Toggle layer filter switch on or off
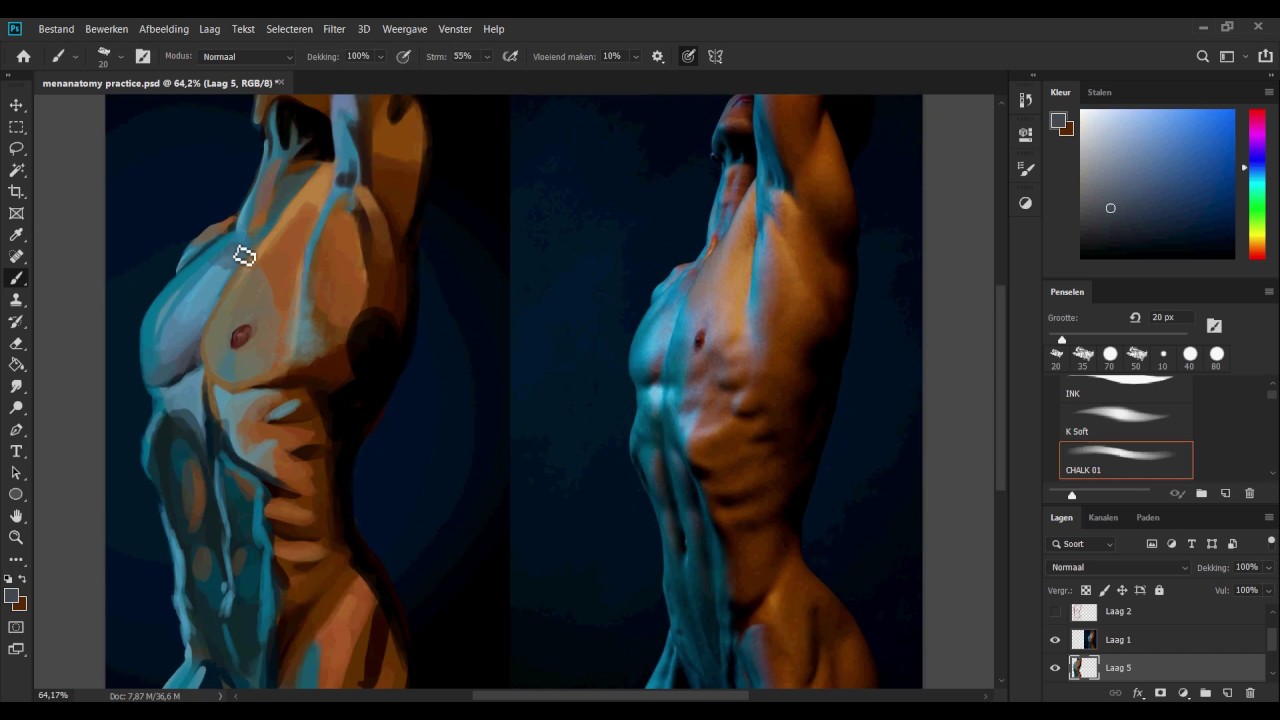Image resolution: width=1280 pixels, height=720 pixels. (1271, 541)
